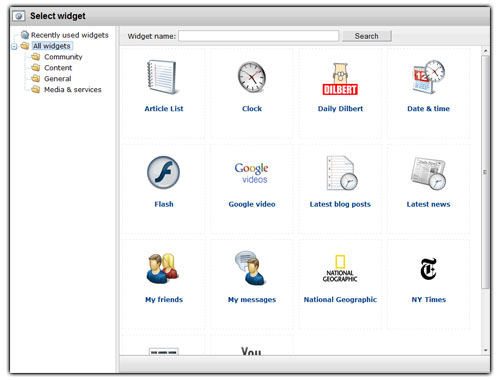Click the Latest blog posts link

(x=340, y=204)
